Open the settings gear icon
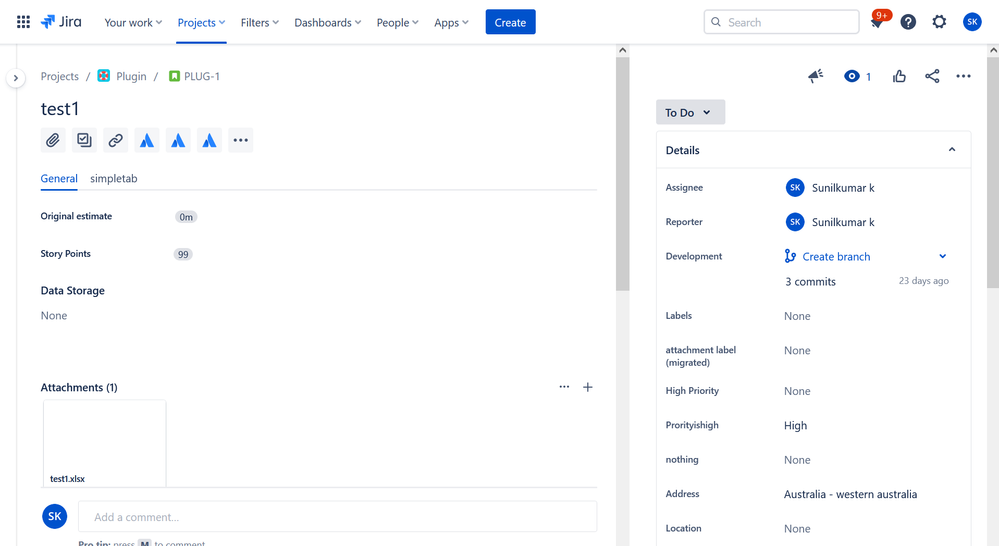 click(939, 22)
